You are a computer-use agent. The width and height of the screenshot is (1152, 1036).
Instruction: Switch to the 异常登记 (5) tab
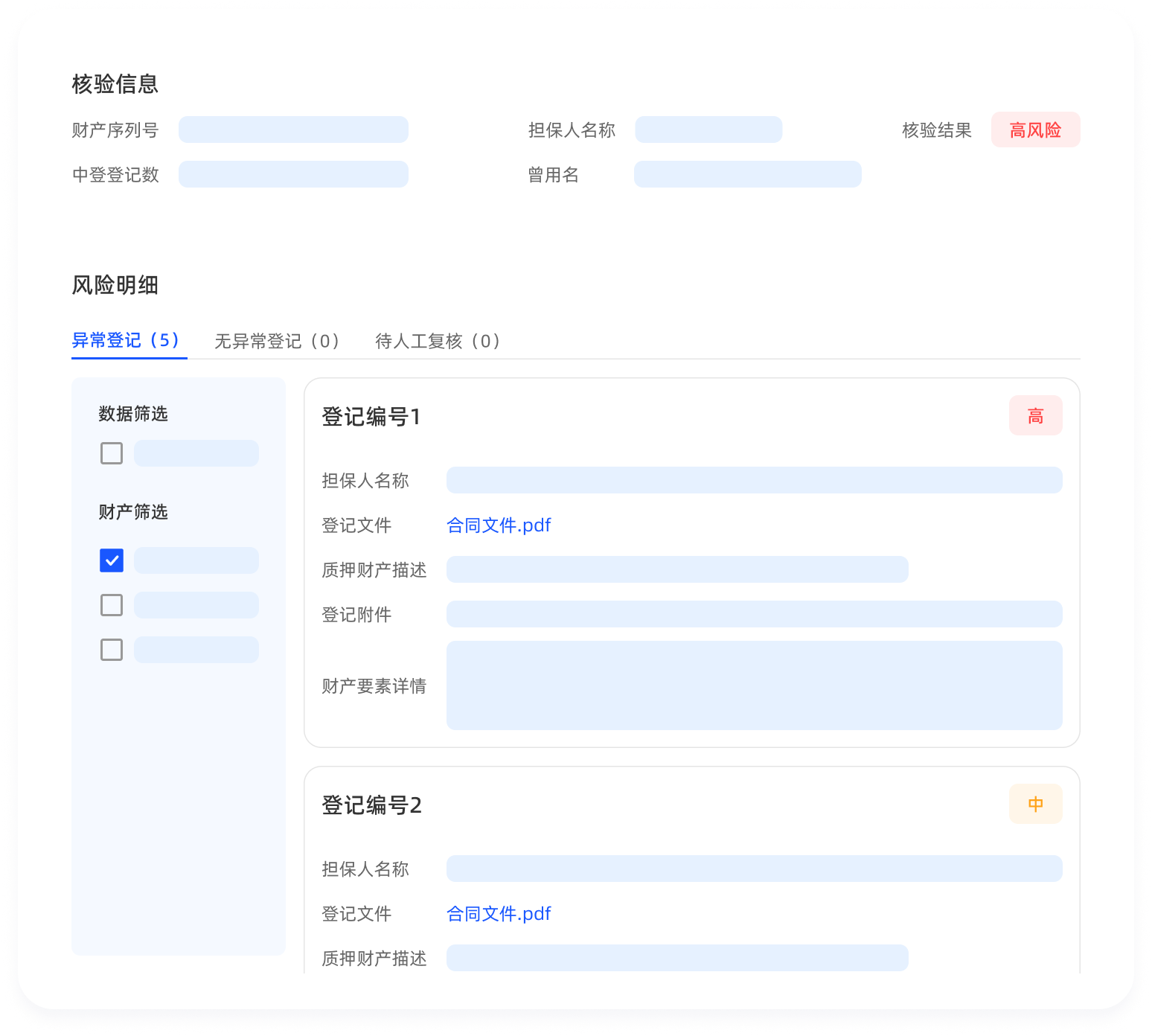tap(127, 341)
